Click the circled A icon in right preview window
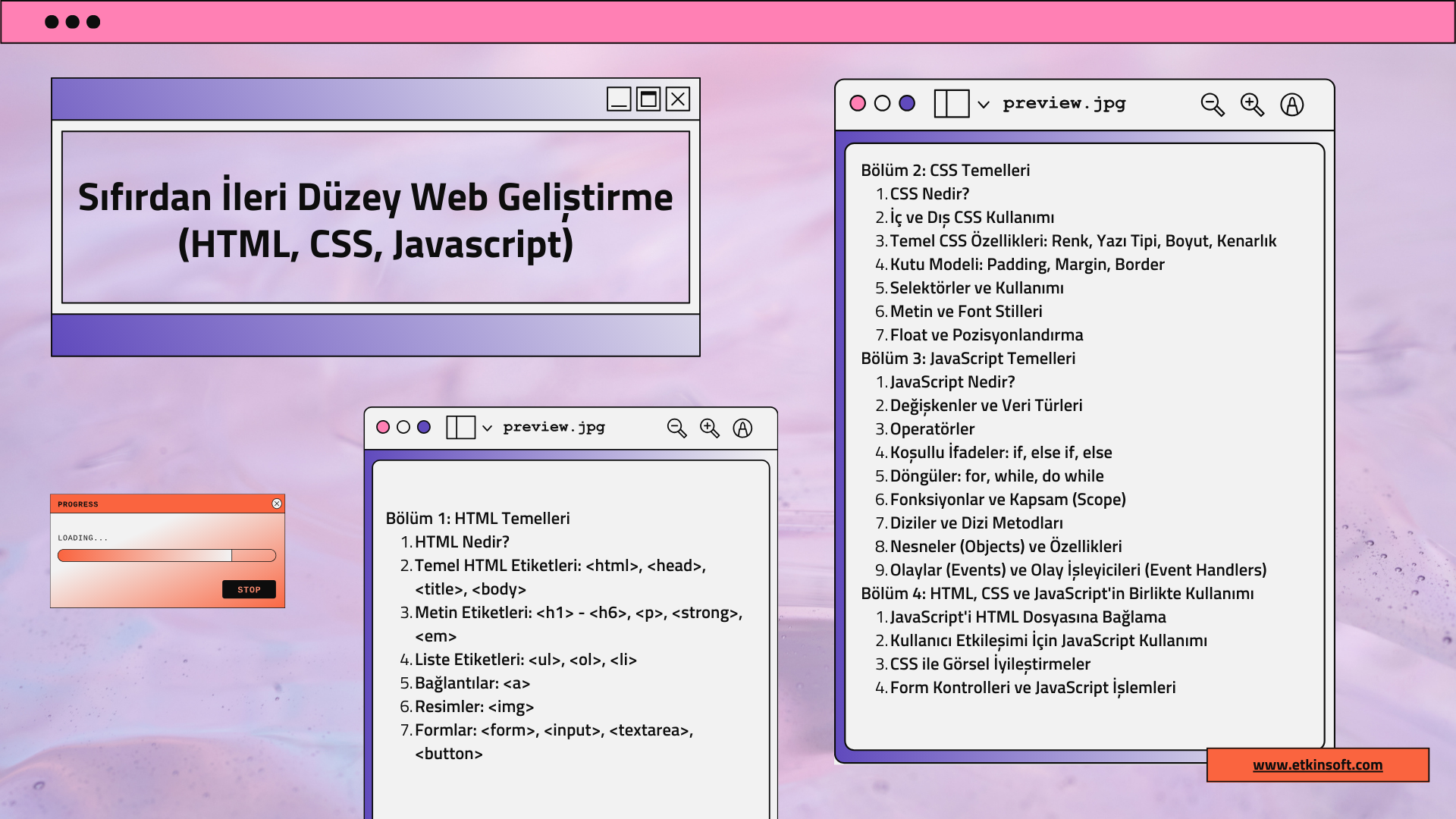The image size is (1456, 819). click(x=1292, y=105)
